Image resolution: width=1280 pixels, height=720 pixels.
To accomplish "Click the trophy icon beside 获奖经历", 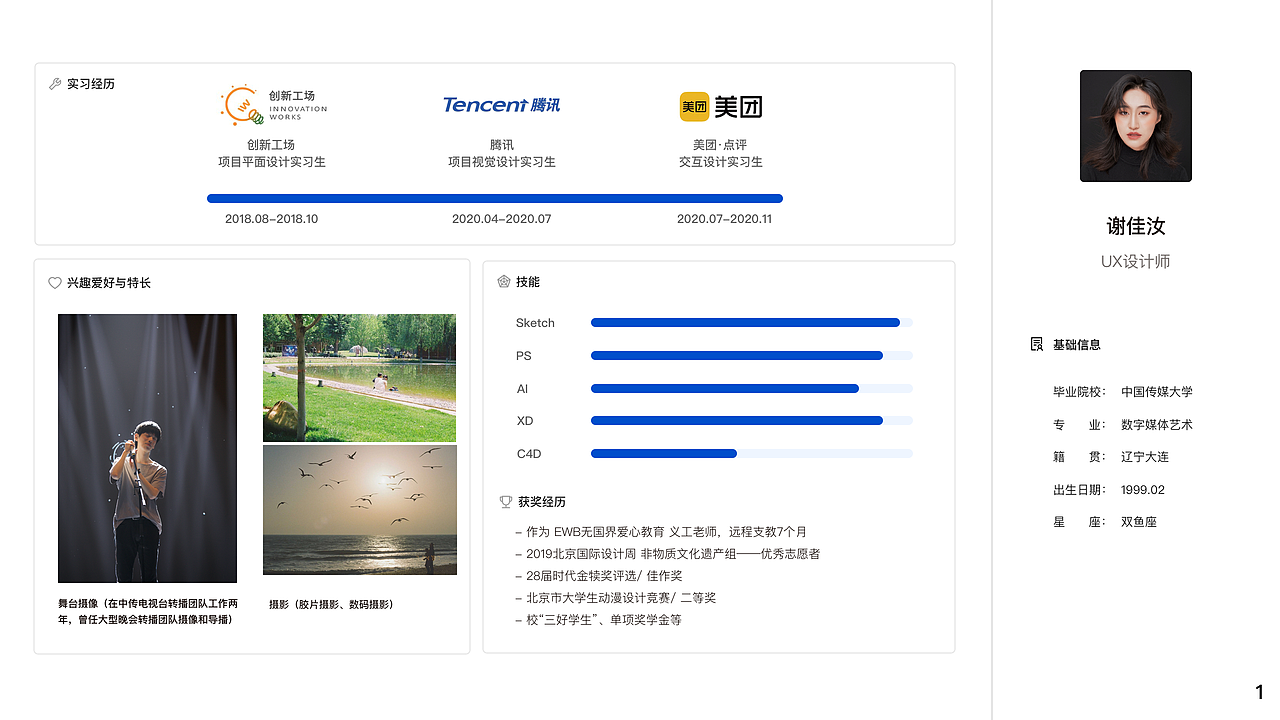I will [x=506, y=502].
